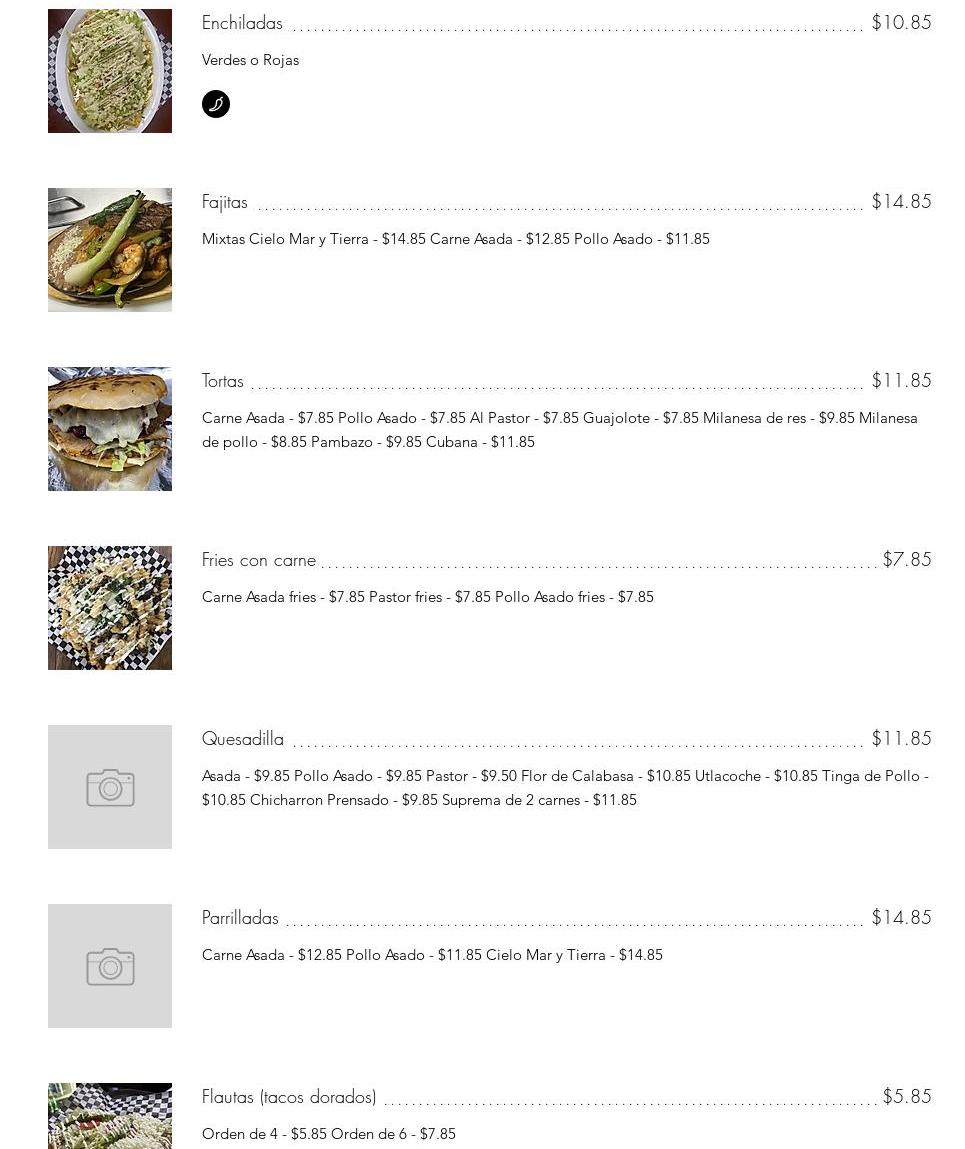Open the Parrilladas menu item
Screen dimensions: 965x1149
pos(240,918)
